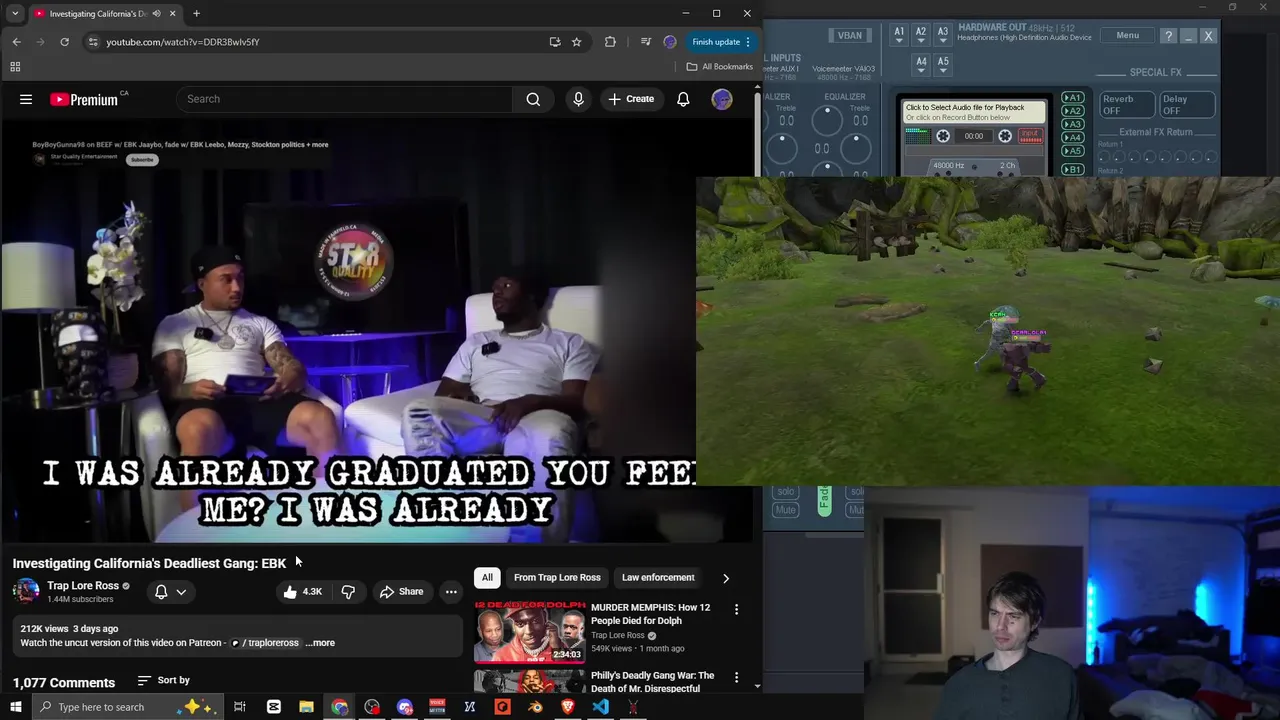This screenshot has width=1280, height=720.
Task: Open traploreross Patreon link in description
Action: (x=266, y=643)
